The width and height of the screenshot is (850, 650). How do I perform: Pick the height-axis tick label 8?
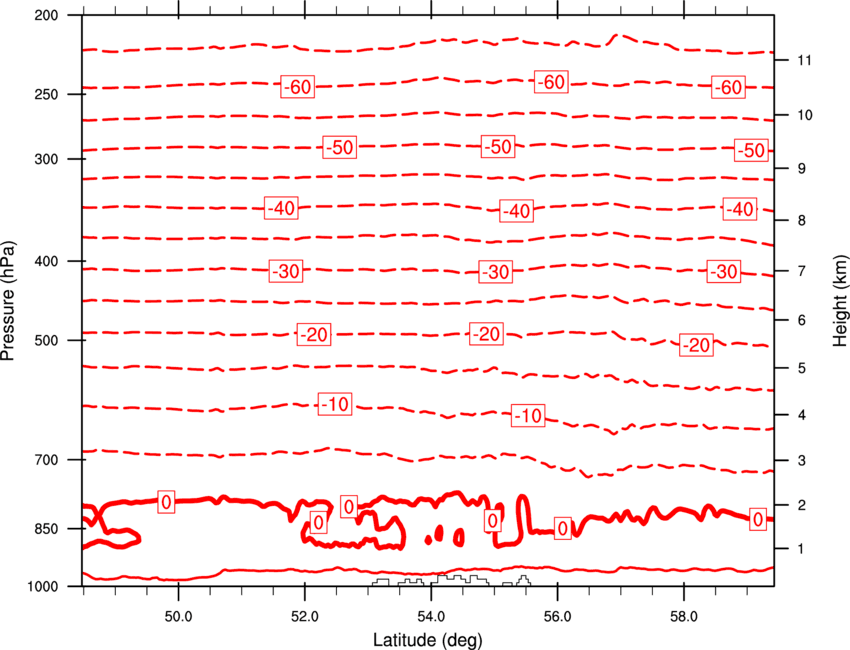801,220
